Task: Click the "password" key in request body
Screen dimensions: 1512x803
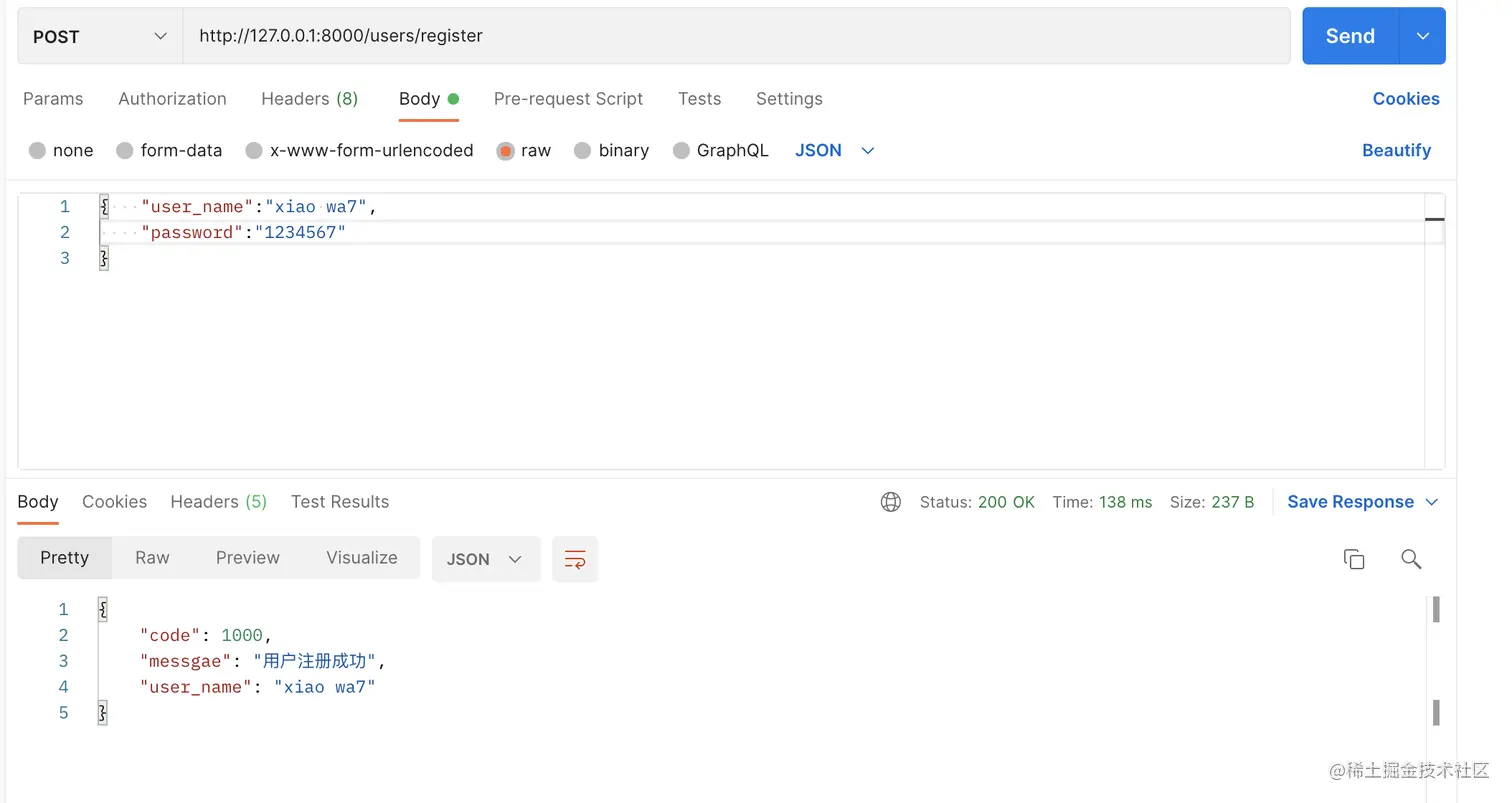Action: [192, 233]
